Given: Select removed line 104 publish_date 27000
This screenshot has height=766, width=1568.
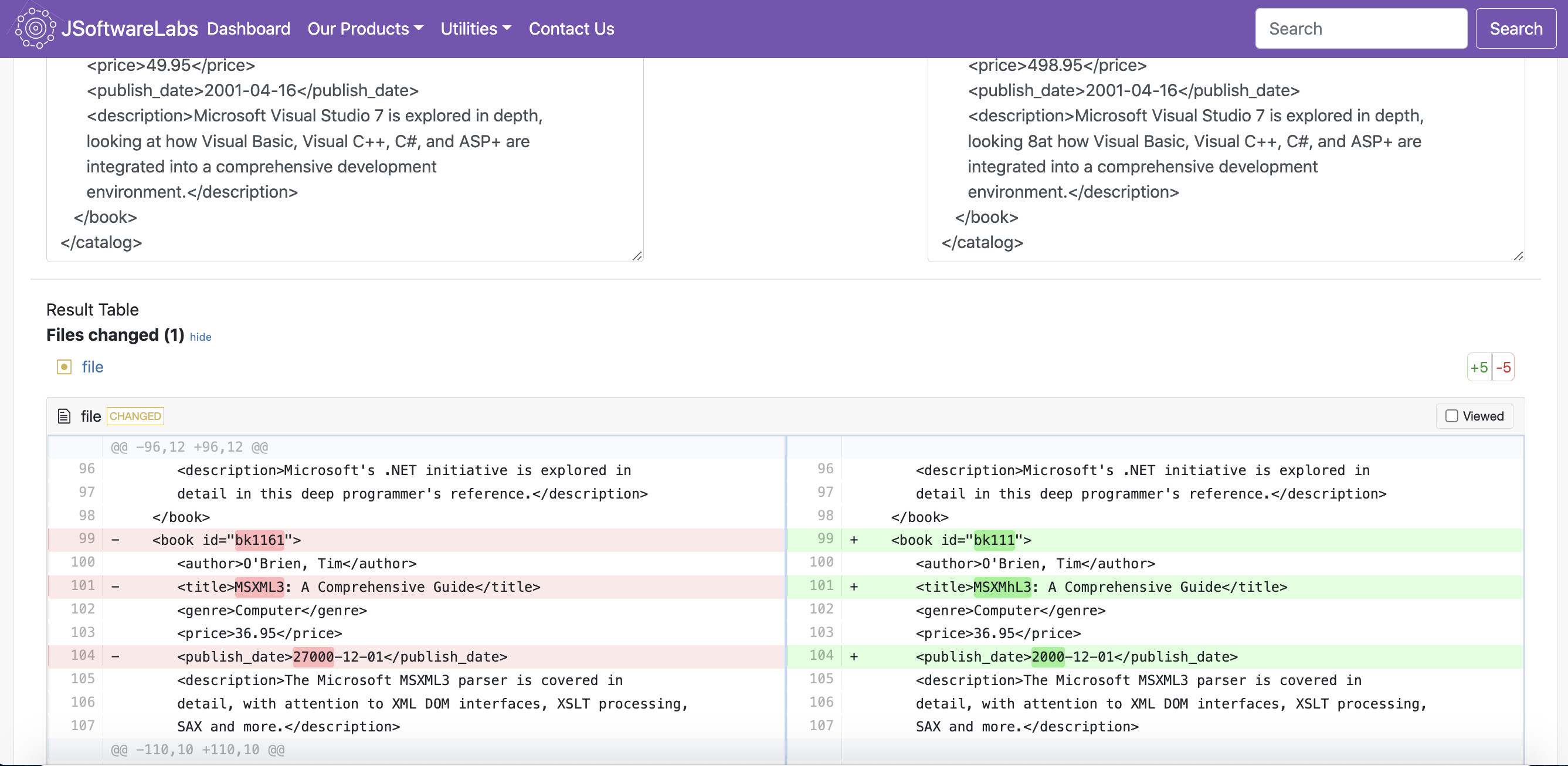Looking at the screenshot, I should coord(417,656).
